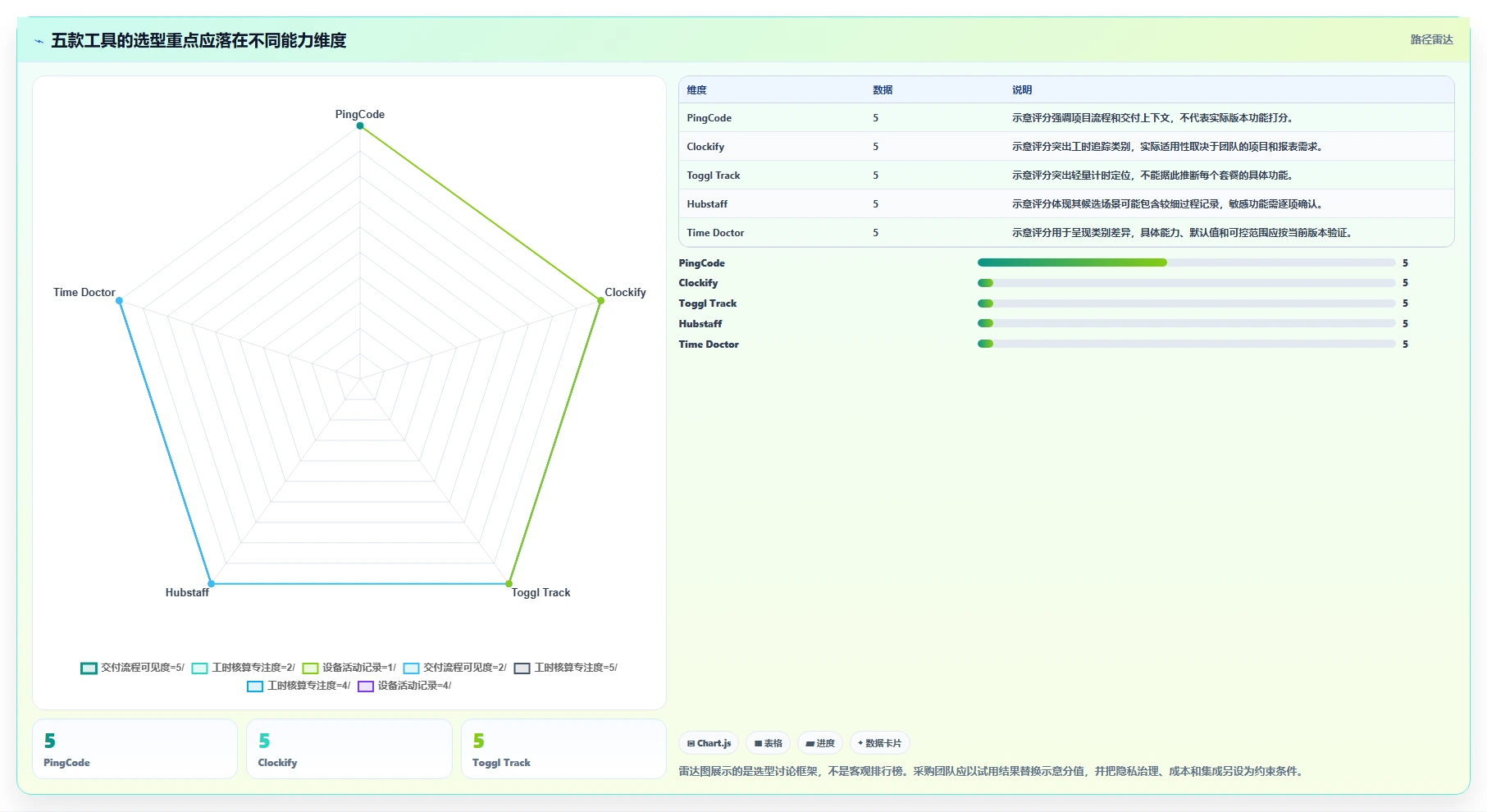Click the description starting 示意评分体现其候选场景
The image size is (1487, 812).
tap(1169, 204)
